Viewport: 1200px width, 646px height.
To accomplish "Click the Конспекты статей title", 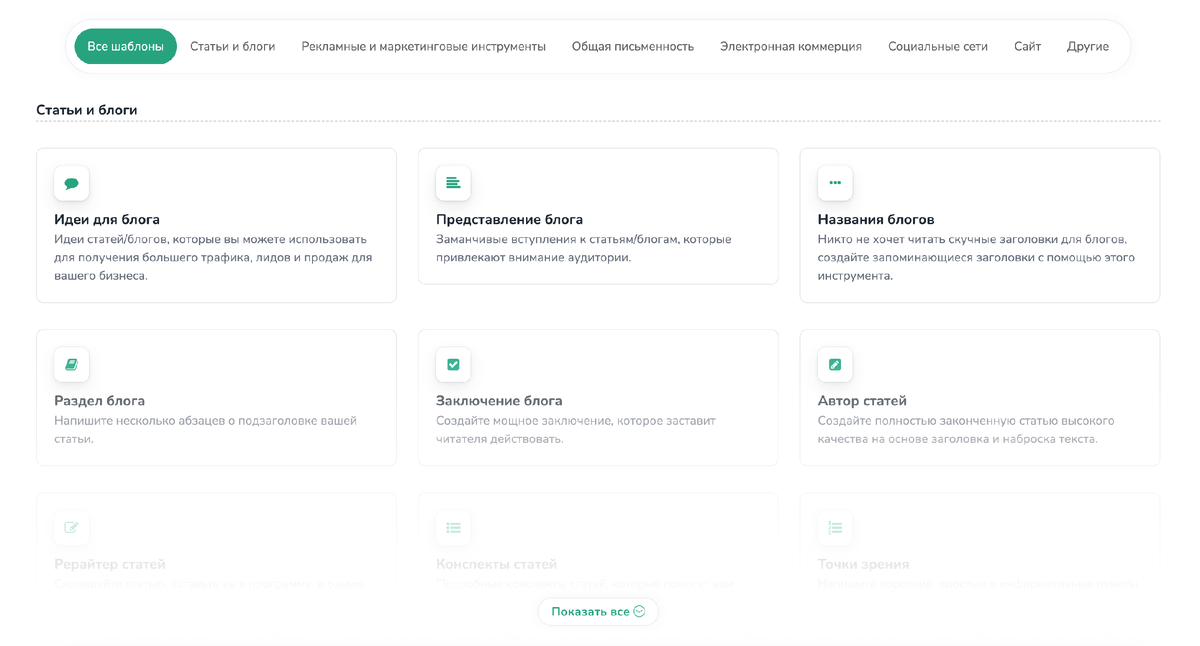I will pyautogui.click(x=496, y=564).
